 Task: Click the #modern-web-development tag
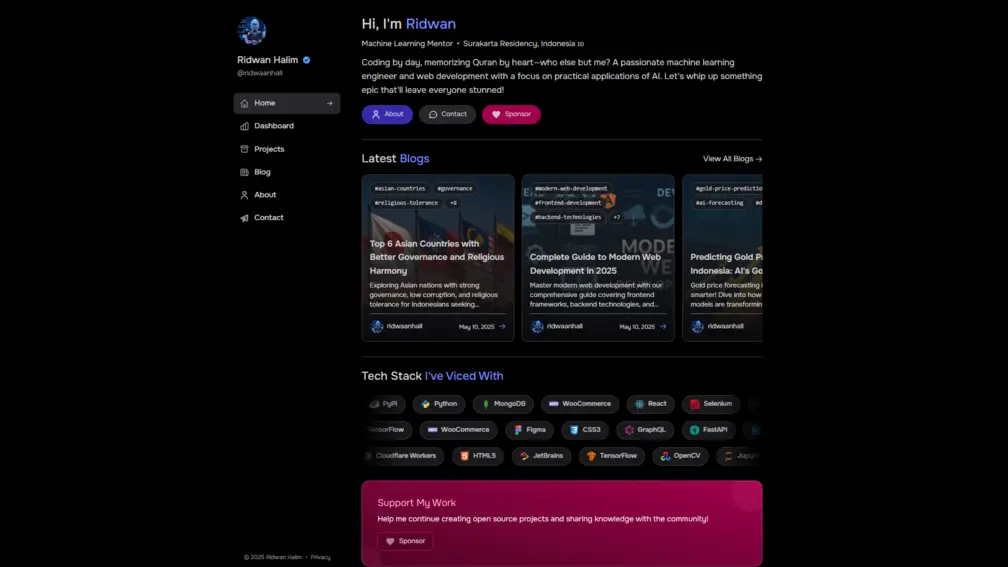pyautogui.click(x=571, y=188)
